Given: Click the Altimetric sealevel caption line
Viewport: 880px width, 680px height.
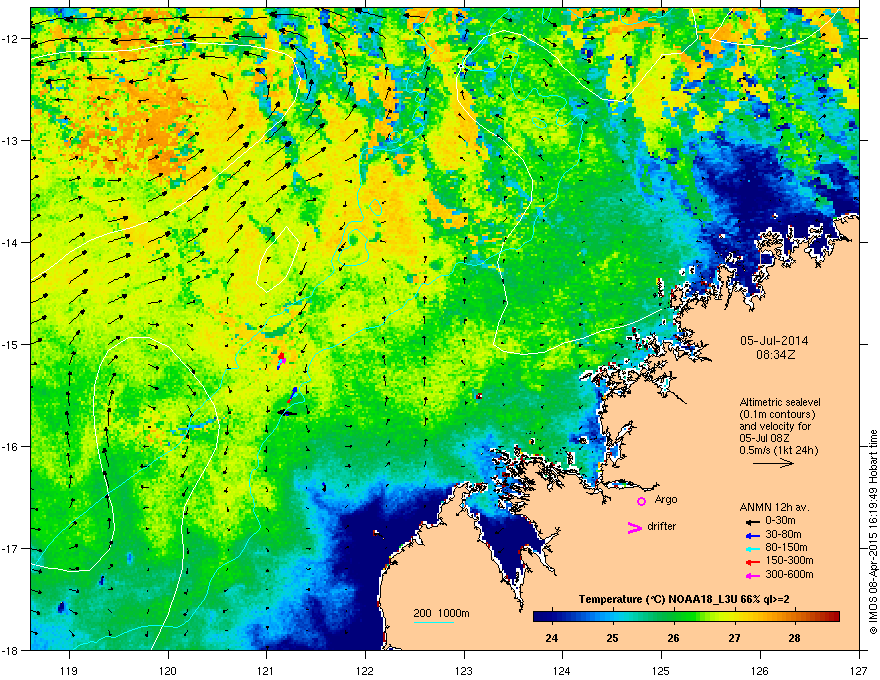Looking at the screenshot, I should coord(780,402).
